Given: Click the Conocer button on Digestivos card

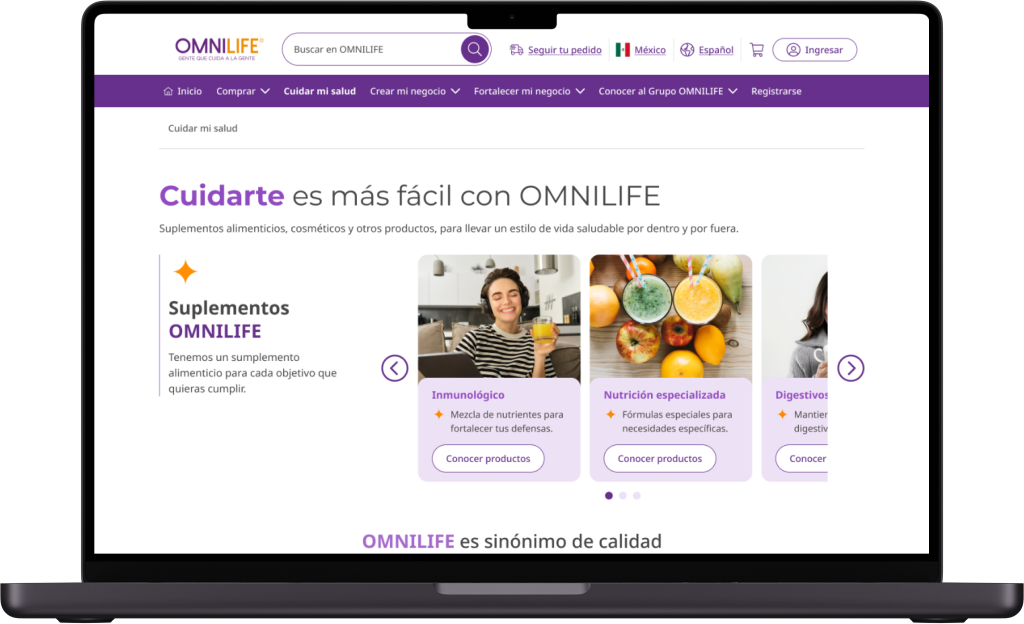Looking at the screenshot, I should 801,459.
